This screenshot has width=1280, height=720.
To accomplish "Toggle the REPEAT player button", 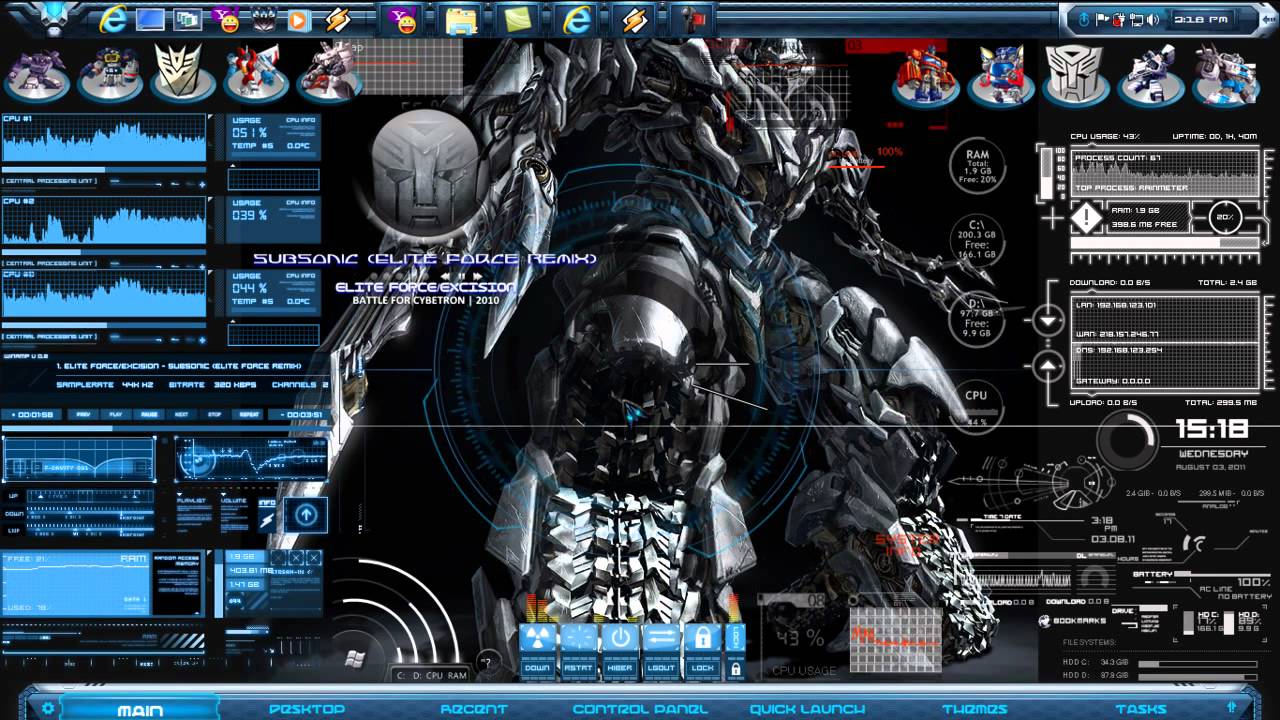I will (x=248, y=414).
